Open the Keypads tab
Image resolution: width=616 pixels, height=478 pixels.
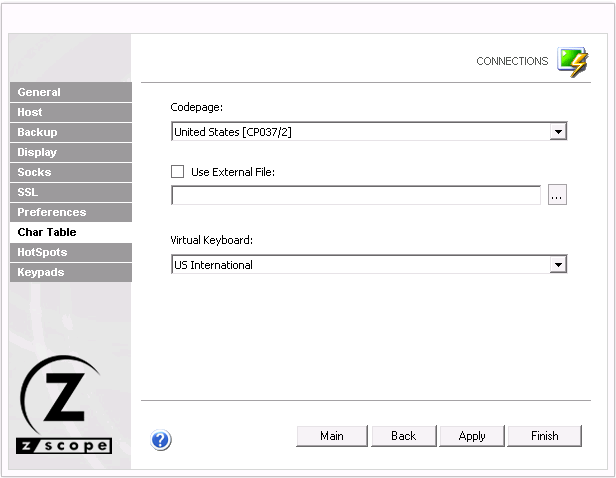[71, 272]
